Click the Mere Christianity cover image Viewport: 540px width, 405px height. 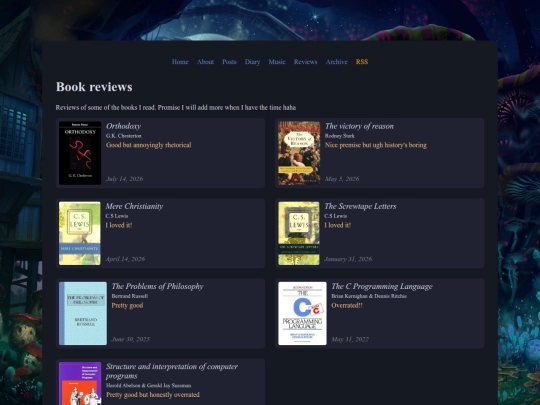pos(80,233)
